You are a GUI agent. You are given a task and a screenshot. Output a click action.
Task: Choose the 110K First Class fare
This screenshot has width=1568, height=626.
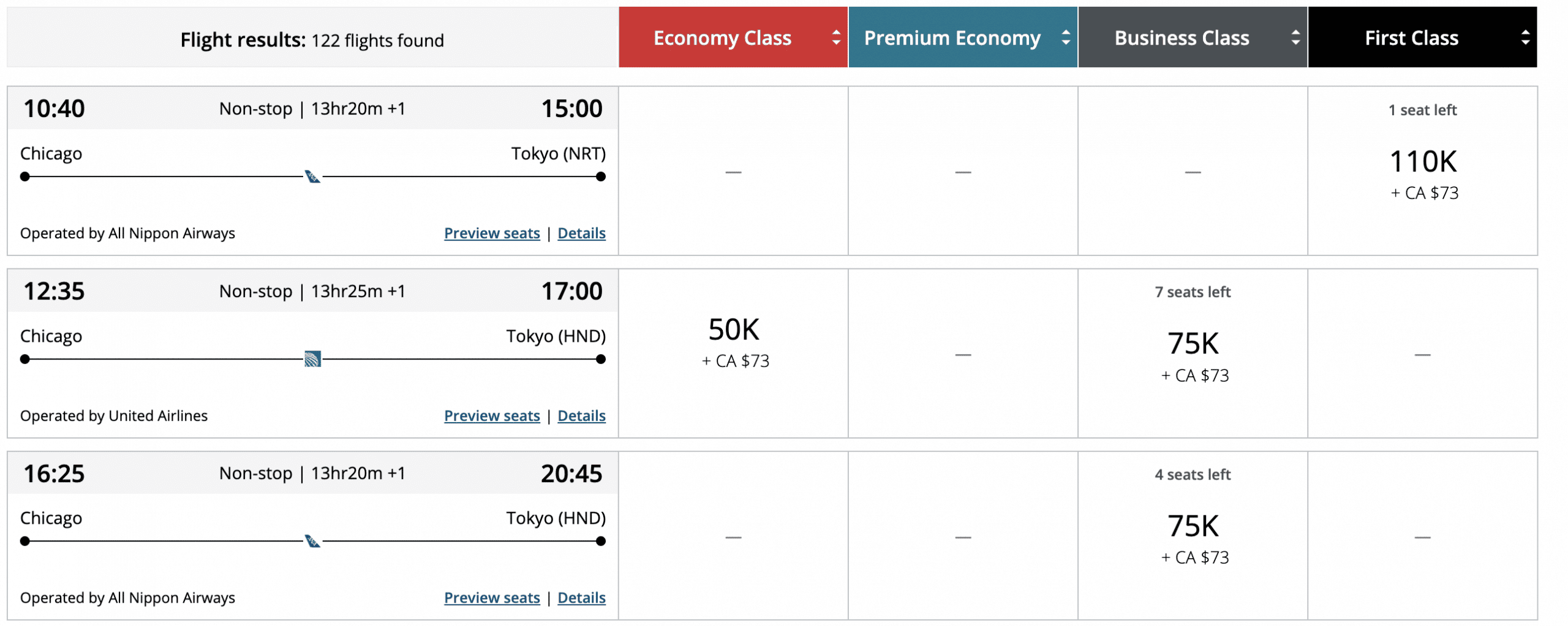tap(1422, 163)
